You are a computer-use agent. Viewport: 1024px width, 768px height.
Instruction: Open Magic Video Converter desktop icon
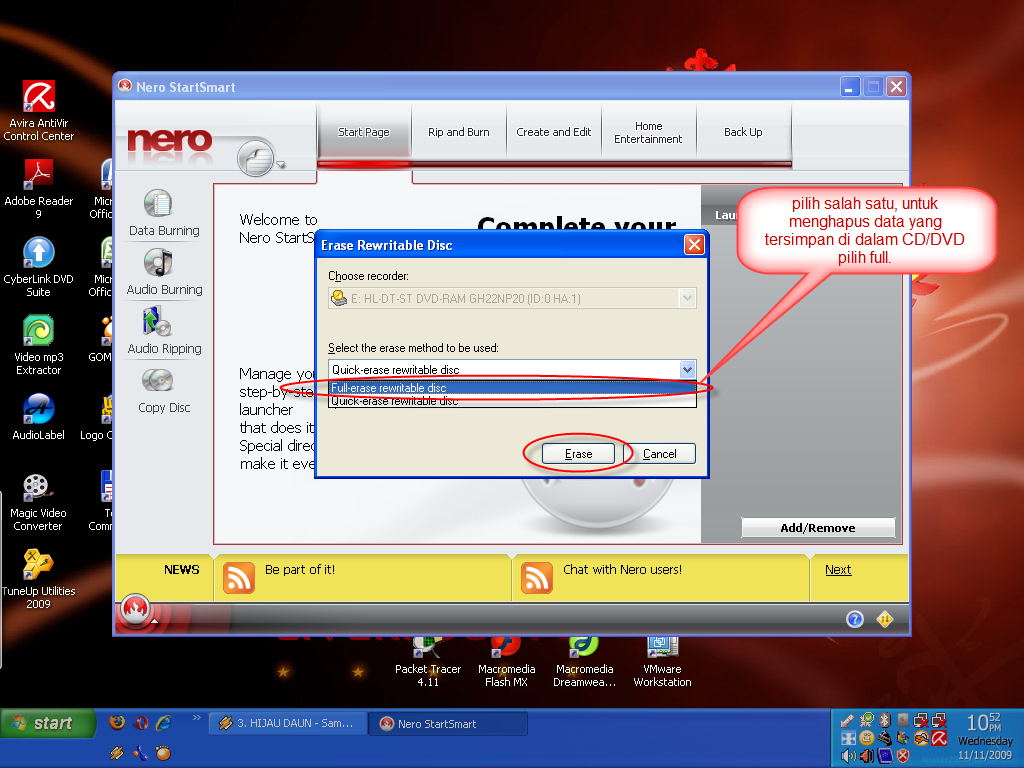(38, 502)
